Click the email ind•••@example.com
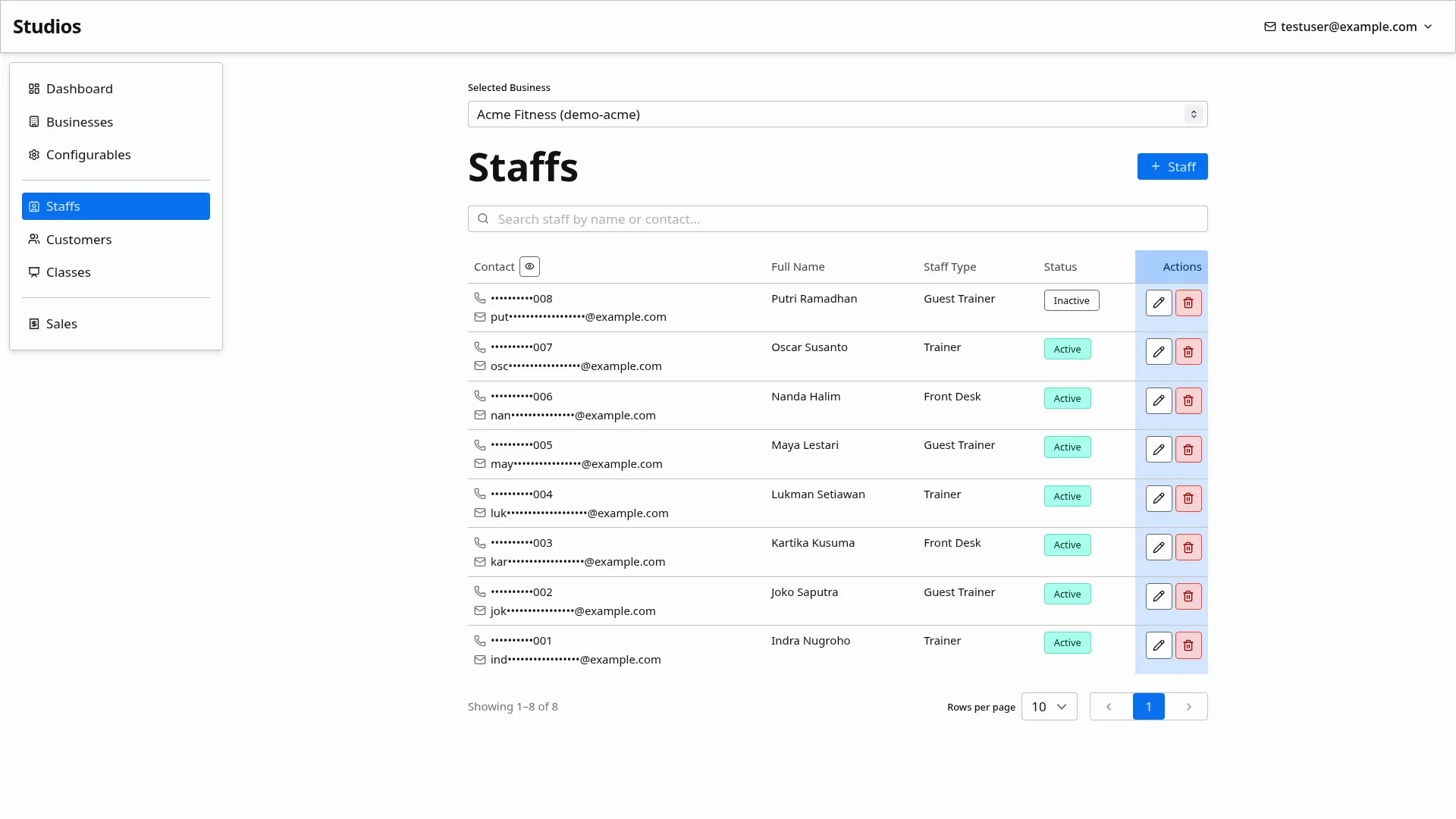 click(576, 660)
